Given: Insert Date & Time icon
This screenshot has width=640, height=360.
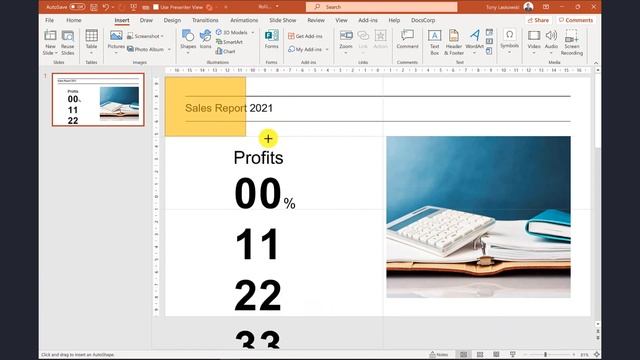Looking at the screenshot, I should point(489,32).
